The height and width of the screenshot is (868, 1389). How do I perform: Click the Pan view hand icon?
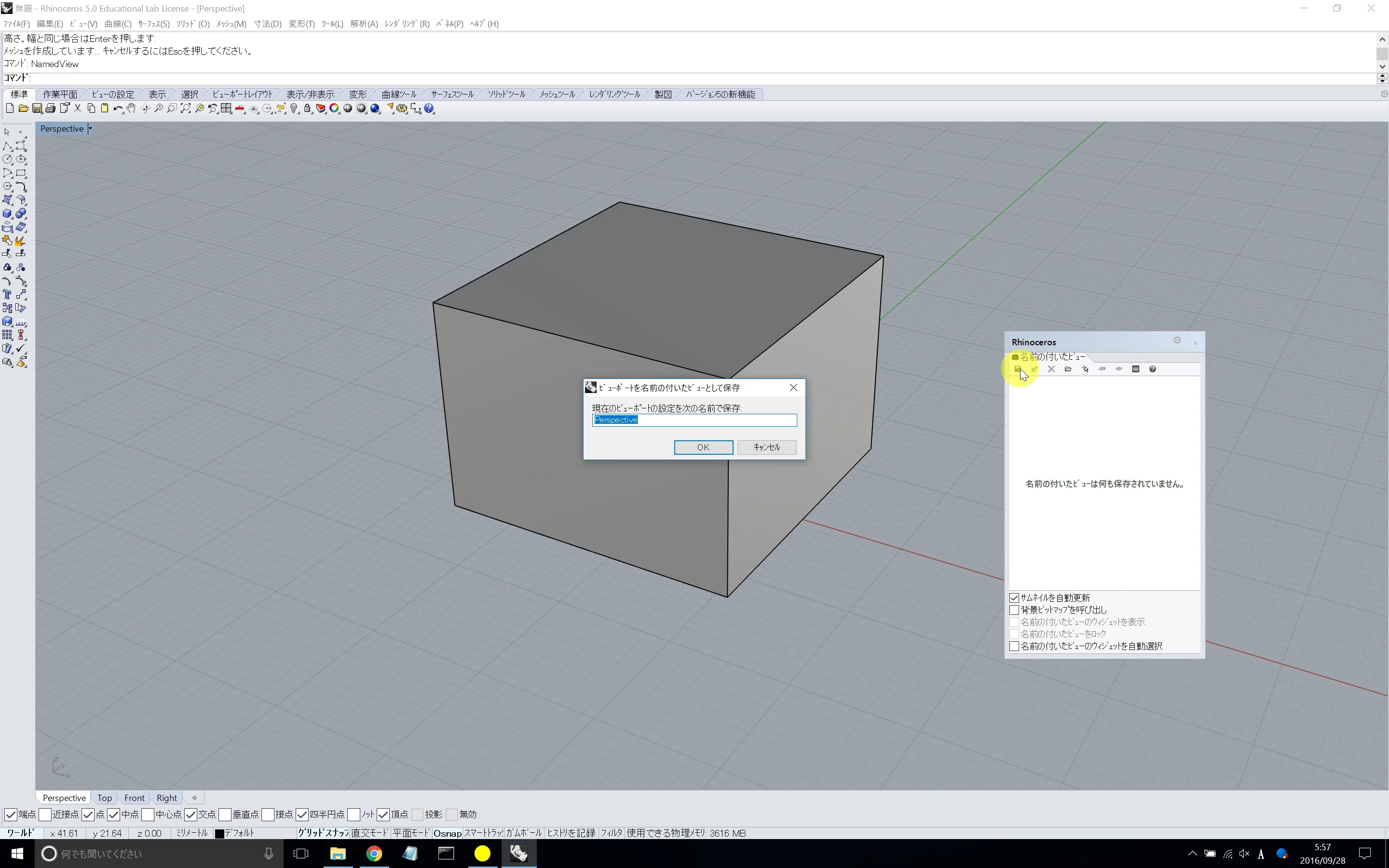pyautogui.click(x=132, y=108)
